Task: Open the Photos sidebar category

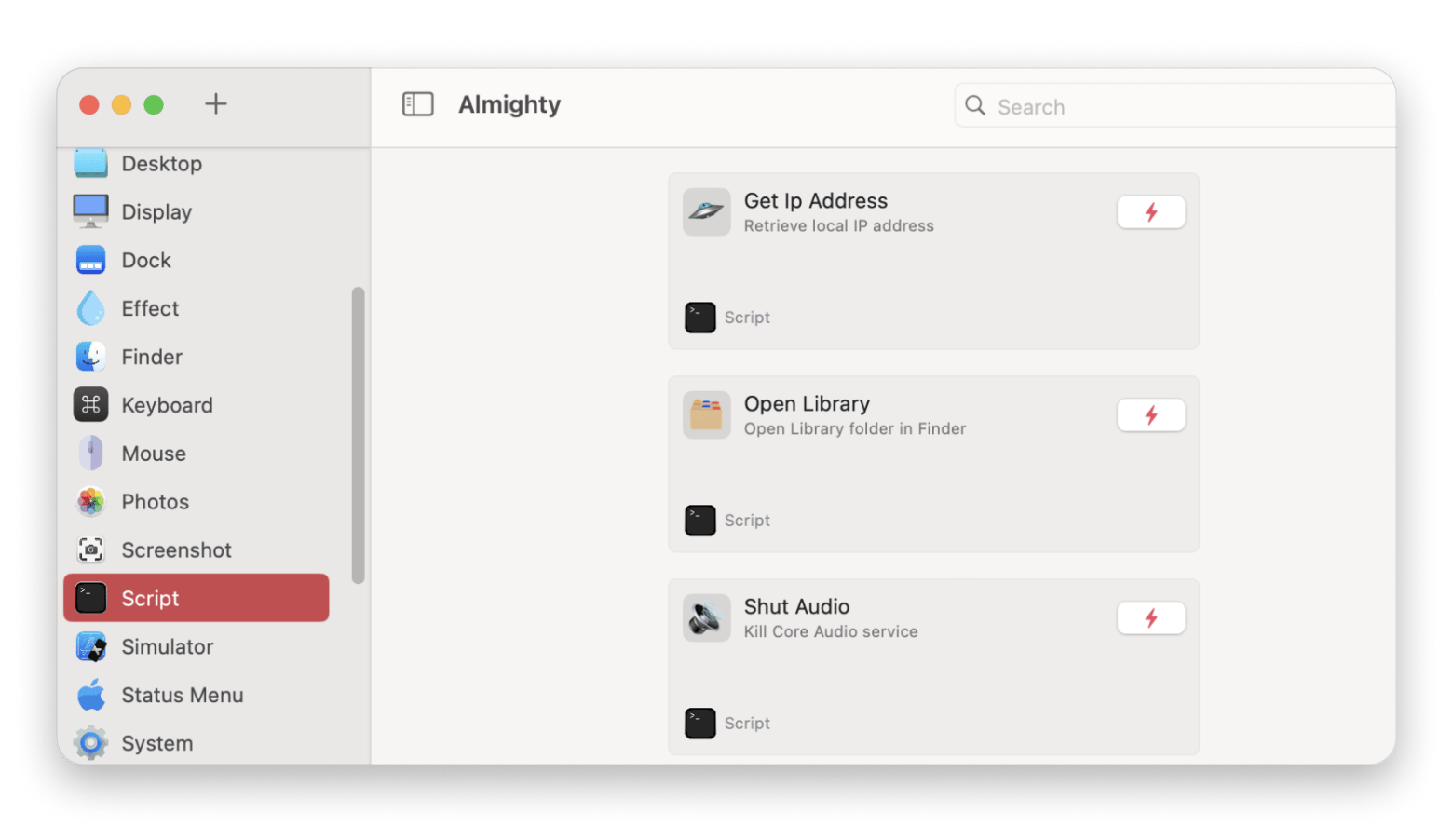Action: tap(196, 502)
